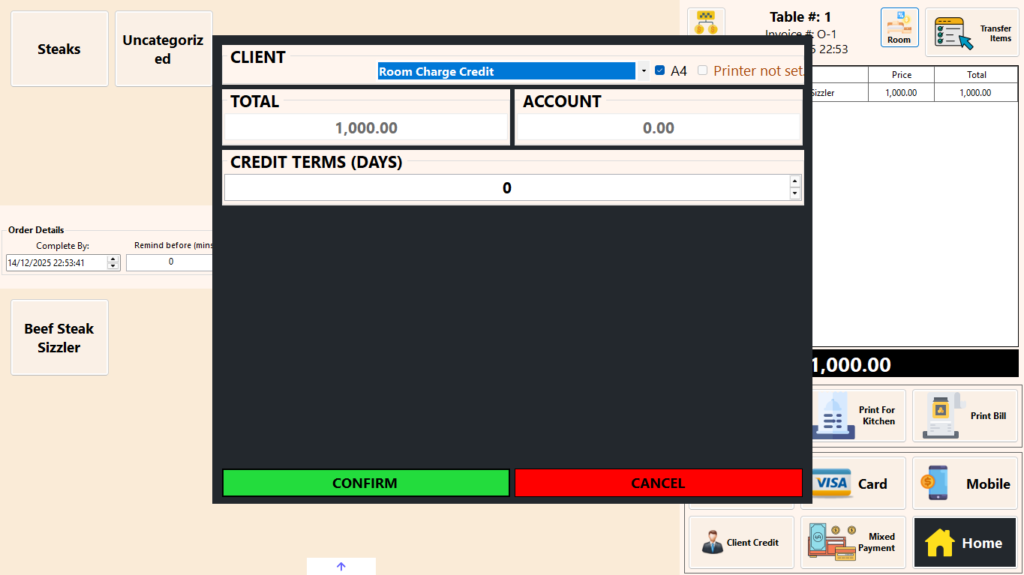The width and height of the screenshot is (1024, 575).
Task: Select the Steaks category
Action: (x=59, y=49)
